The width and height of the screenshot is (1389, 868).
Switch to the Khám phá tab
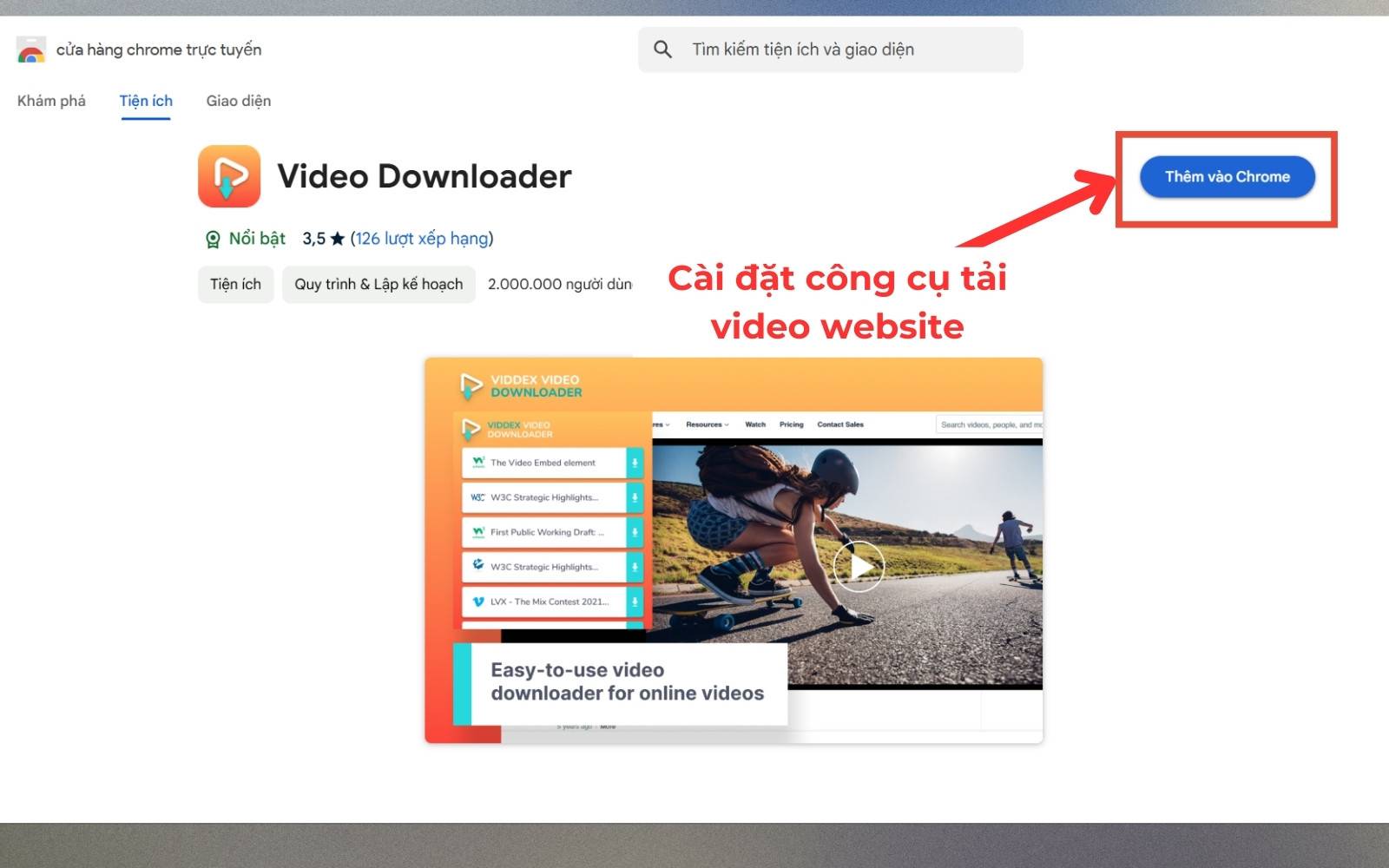pyautogui.click(x=51, y=101)
